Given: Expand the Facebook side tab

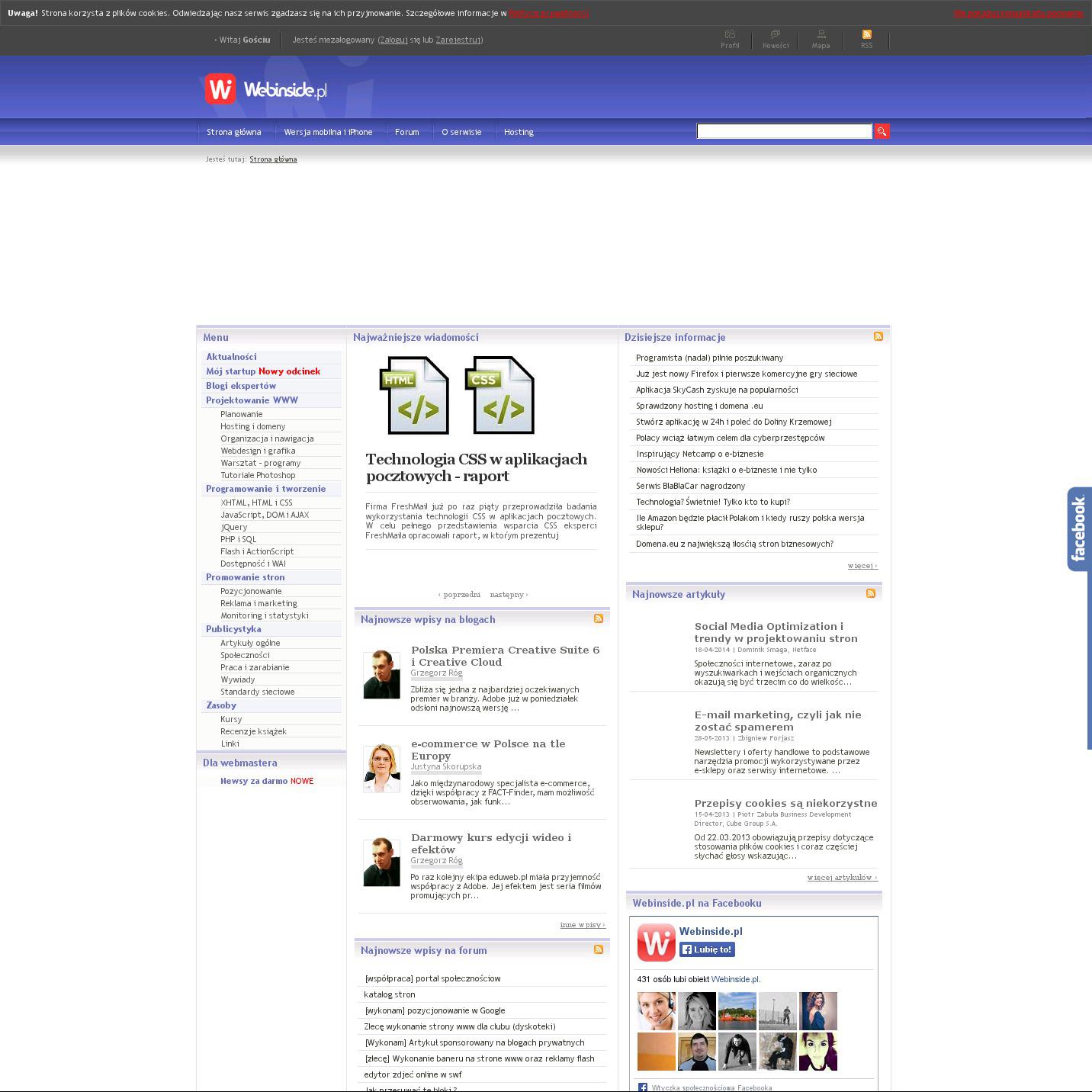Looking at the screenshot, I should click(x=1078, y=528).
